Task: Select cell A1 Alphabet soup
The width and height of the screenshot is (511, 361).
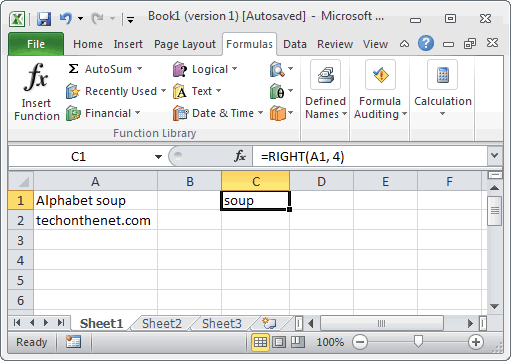Action: point(95,200)
